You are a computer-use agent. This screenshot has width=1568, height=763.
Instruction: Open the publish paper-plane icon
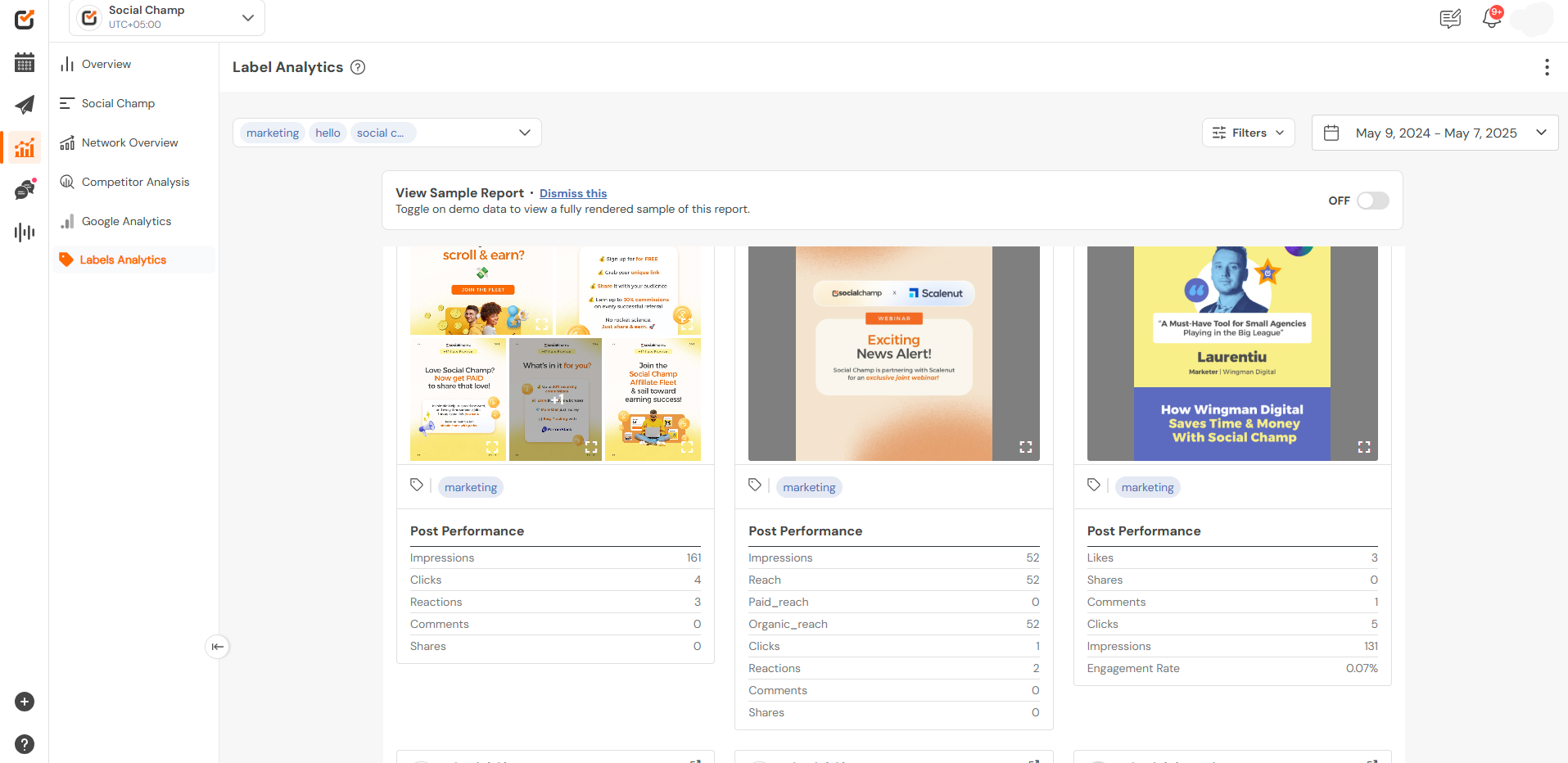(x=25, y=105)
